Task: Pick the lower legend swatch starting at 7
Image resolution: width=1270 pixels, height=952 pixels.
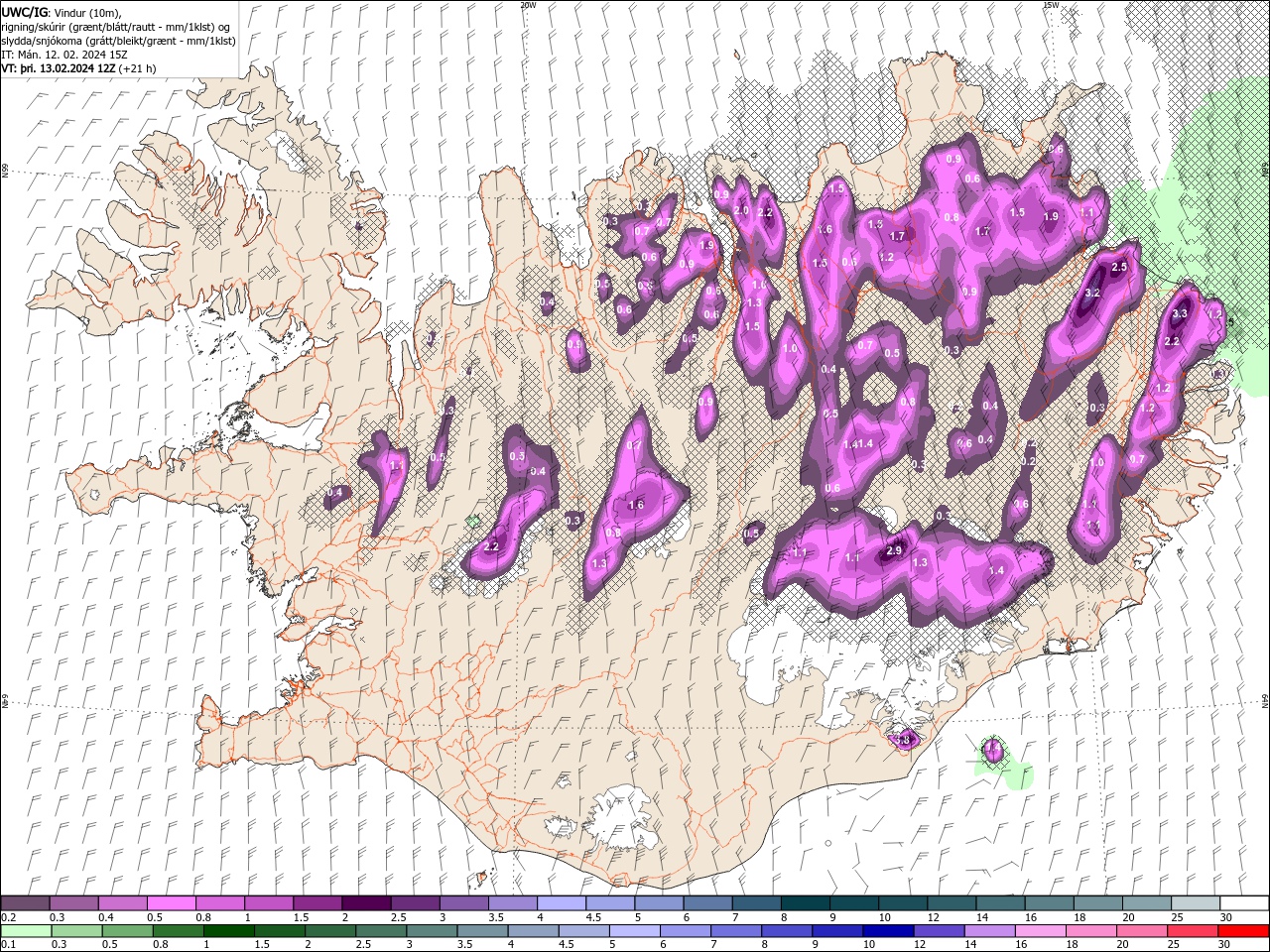Action: (736, 931)
